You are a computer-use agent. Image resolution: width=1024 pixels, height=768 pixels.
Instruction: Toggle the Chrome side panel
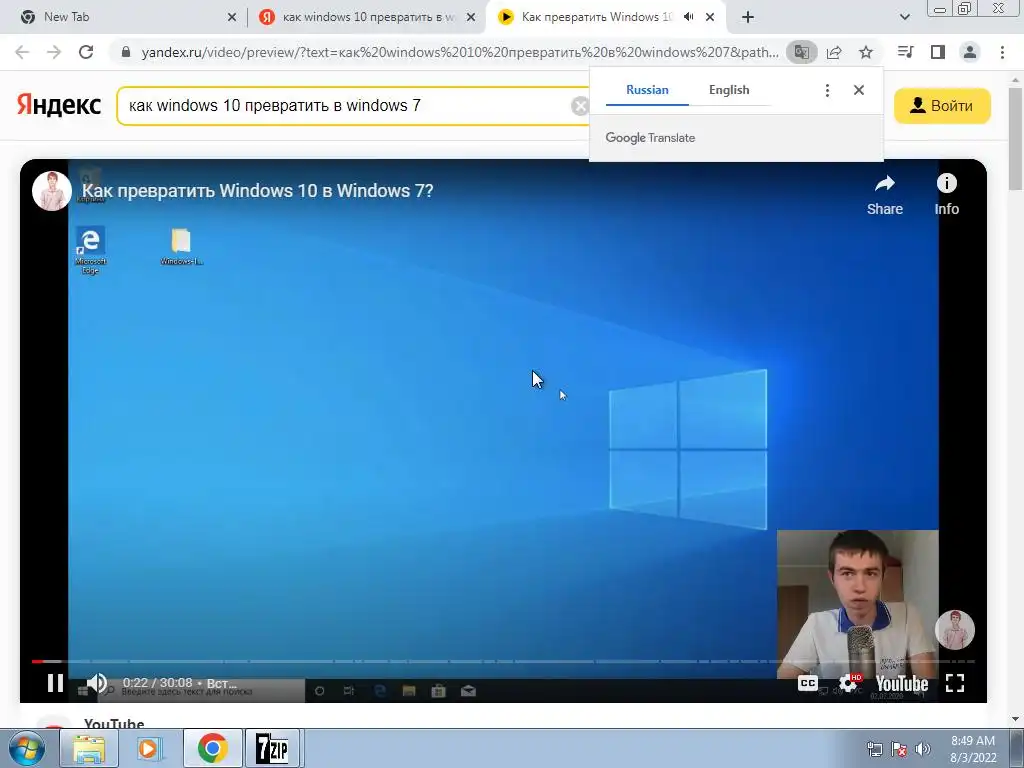pyautogui.click(x=938, y=52)
